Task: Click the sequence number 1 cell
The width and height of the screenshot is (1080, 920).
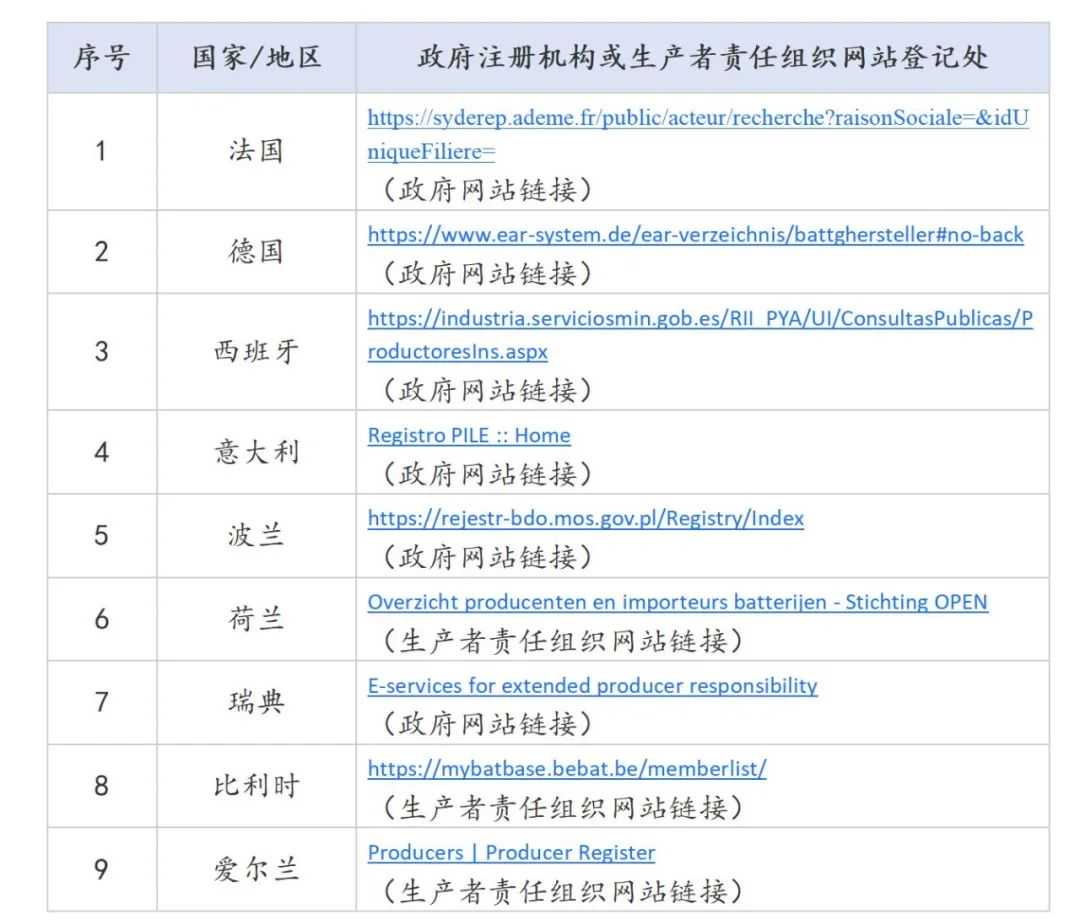Action: pos(101,151)
